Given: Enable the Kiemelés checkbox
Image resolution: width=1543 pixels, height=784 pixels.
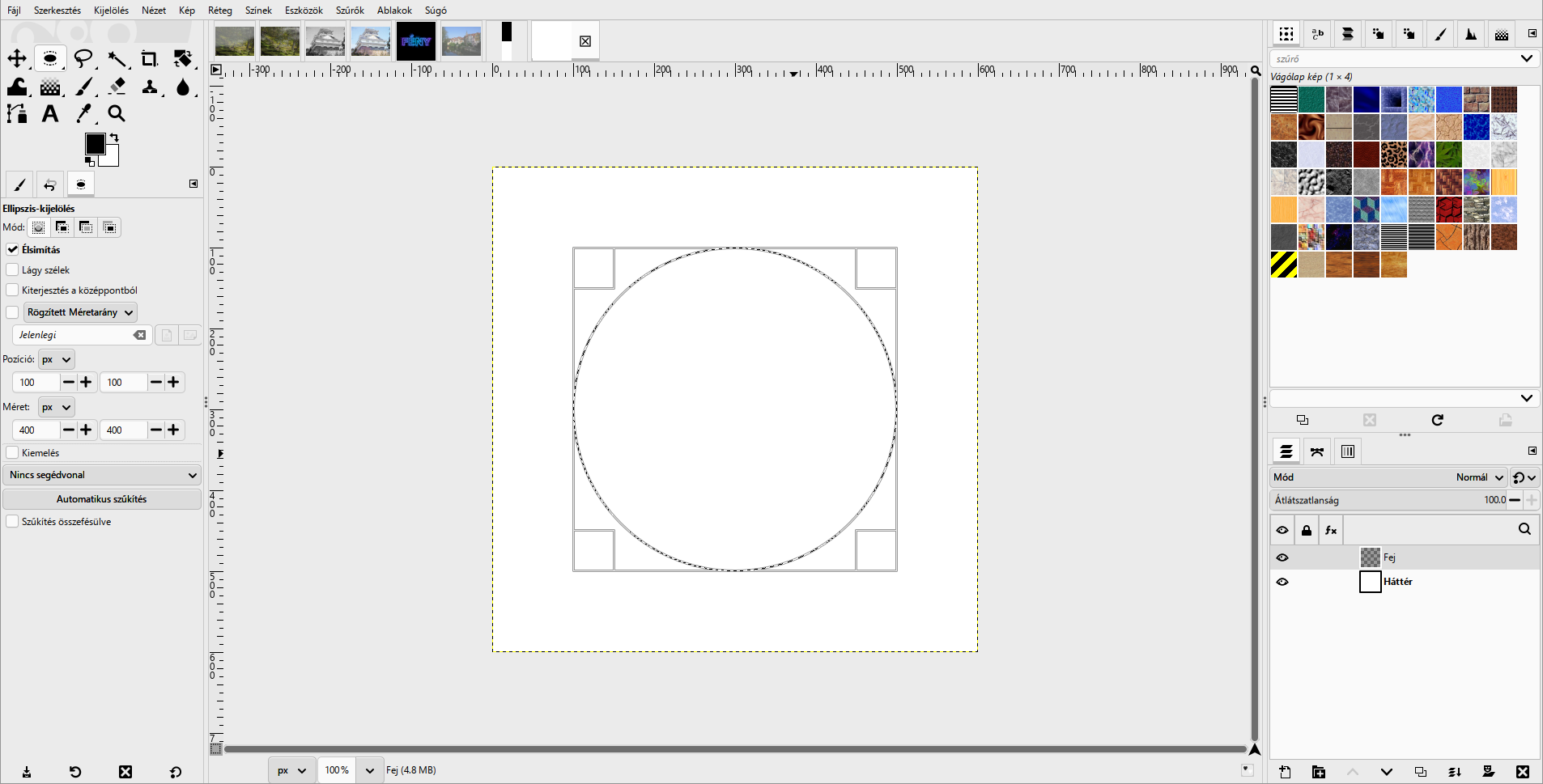Looking at the screenshot, I should [x=12, y=452].
